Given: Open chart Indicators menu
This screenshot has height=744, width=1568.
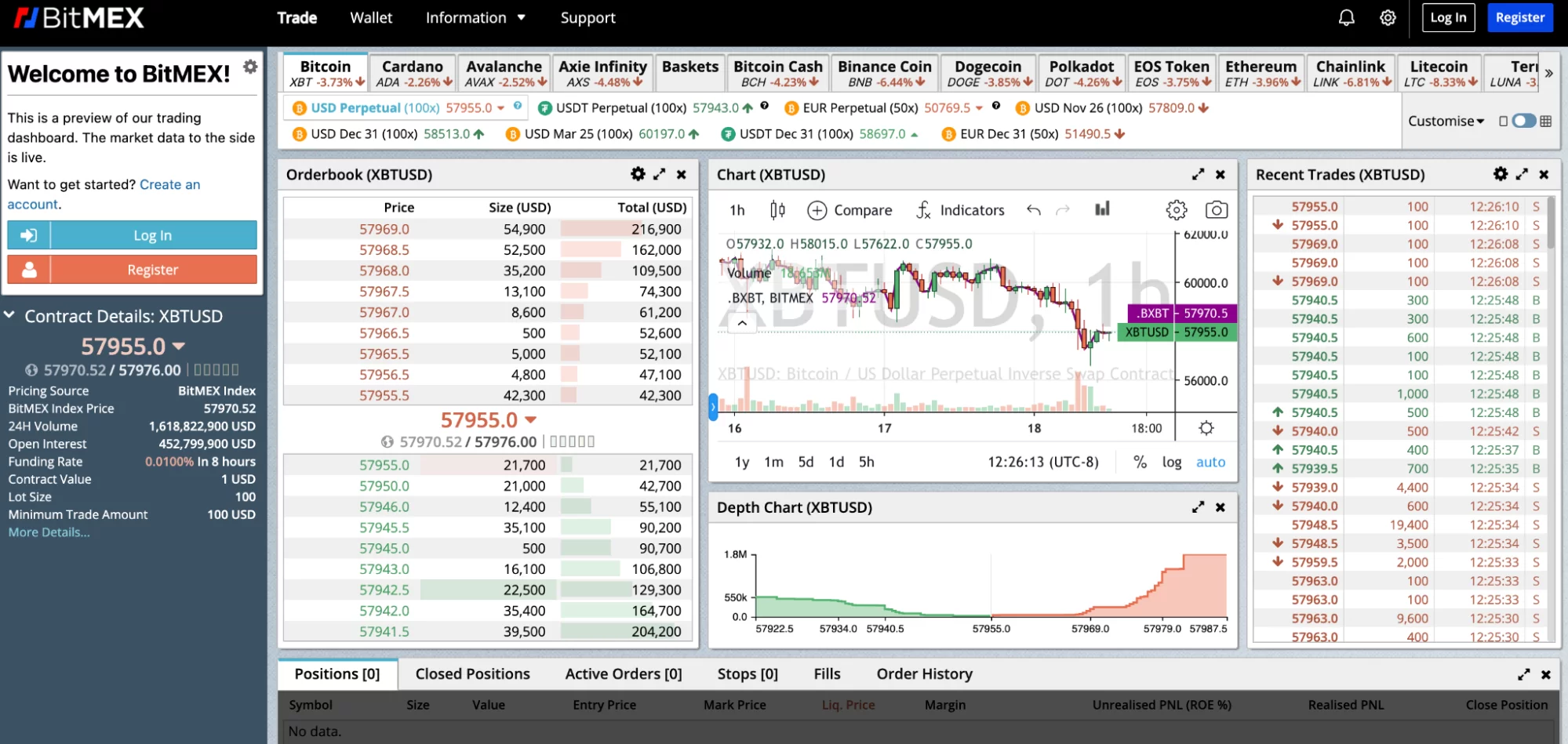Looking at the screenshot, I should (960, 210).
